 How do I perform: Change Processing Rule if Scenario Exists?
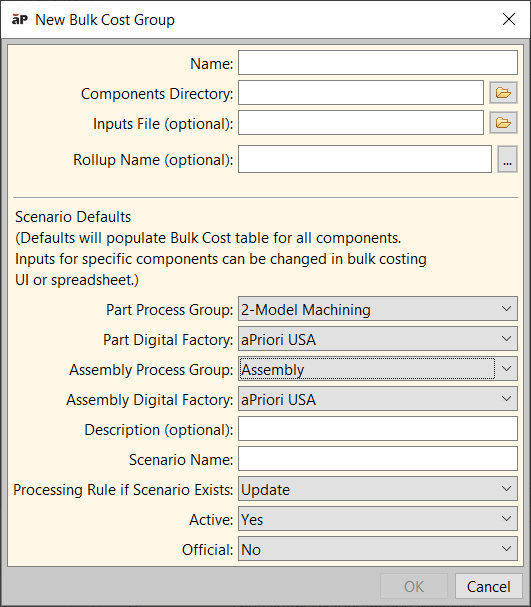pyautogui.click(x=378, y=489)
